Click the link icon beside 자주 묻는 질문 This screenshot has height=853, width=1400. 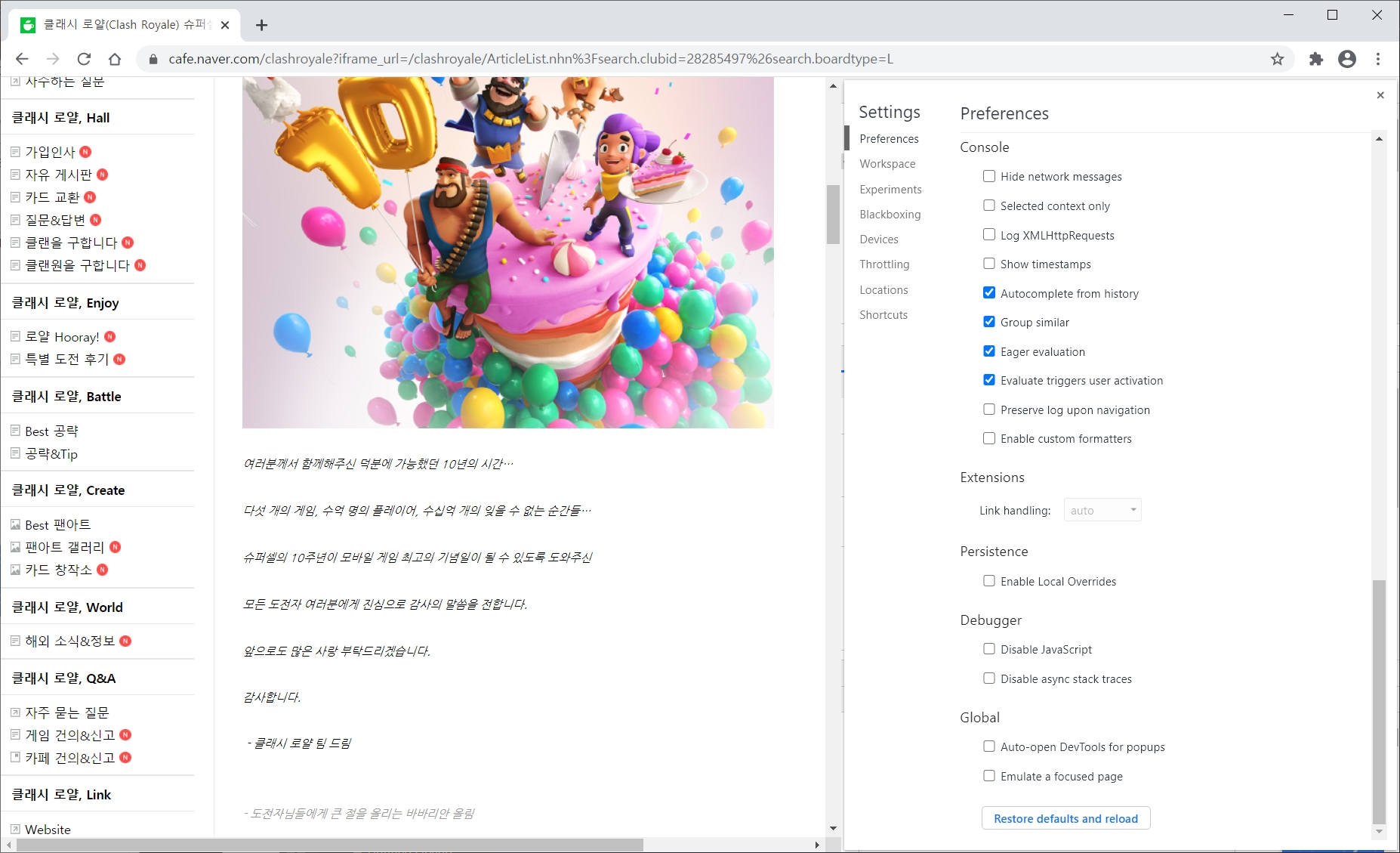click(15, 712)
